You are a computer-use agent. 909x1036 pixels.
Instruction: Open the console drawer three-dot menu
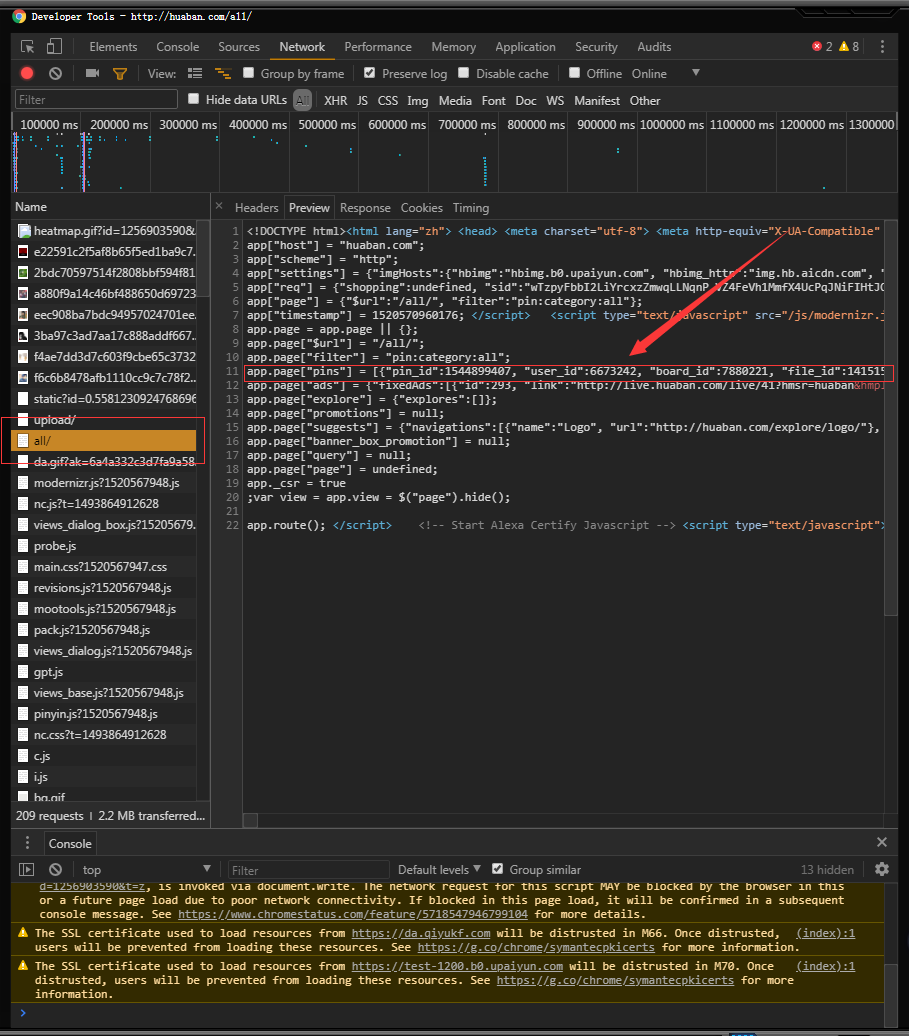pyautogui.click(x=27, y=842)
